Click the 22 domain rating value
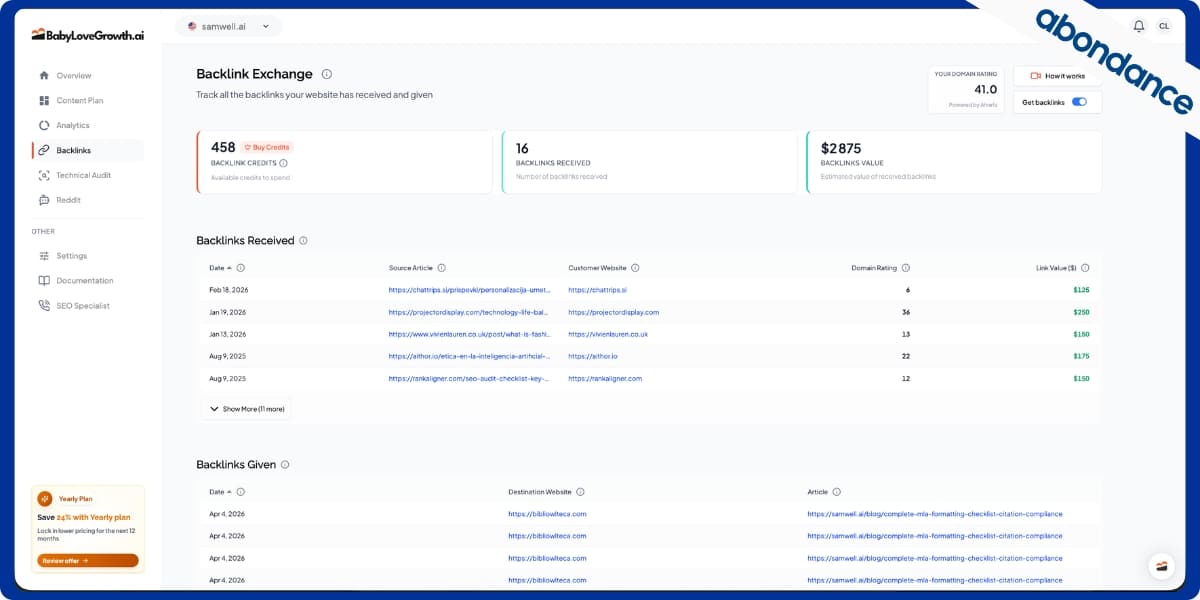The width and height of the screenshot is (1200, 600). click(x=906, y=356)
